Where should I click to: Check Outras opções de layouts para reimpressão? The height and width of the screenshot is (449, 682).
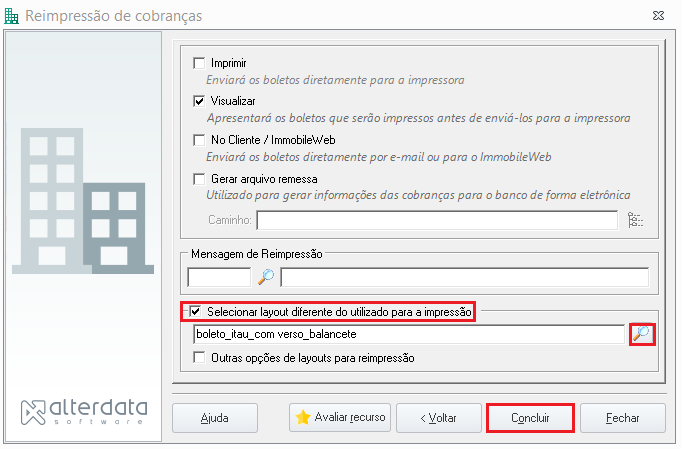coord(199,358)
